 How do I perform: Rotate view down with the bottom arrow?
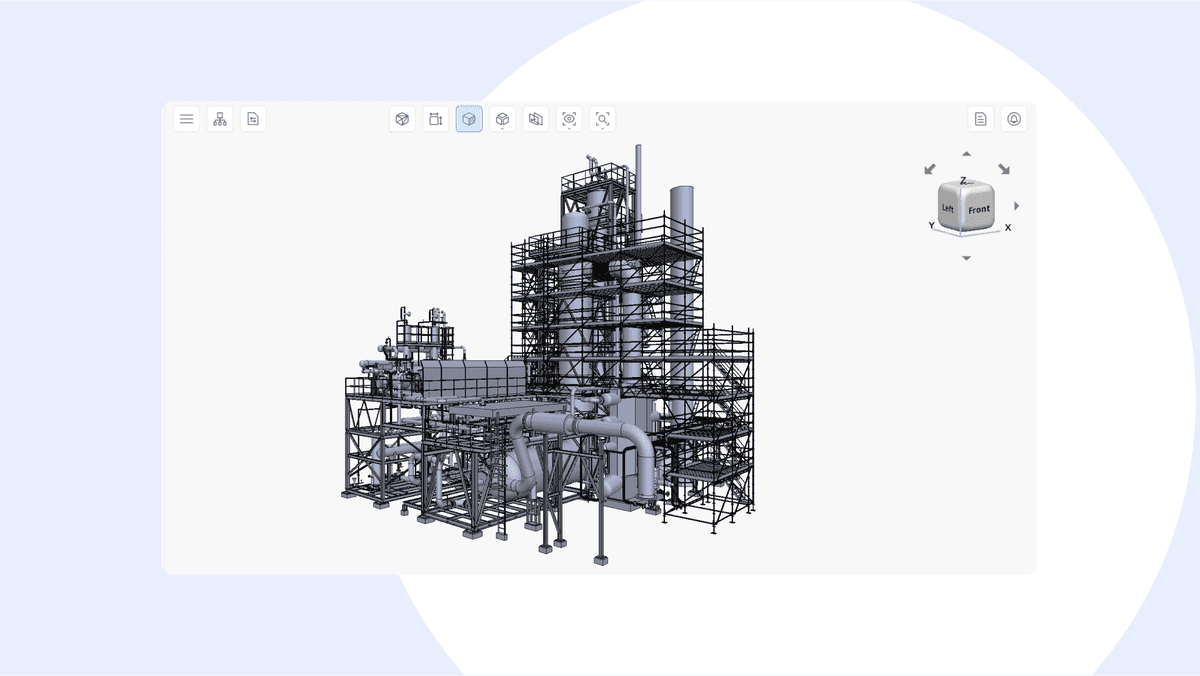pos(966,258)
